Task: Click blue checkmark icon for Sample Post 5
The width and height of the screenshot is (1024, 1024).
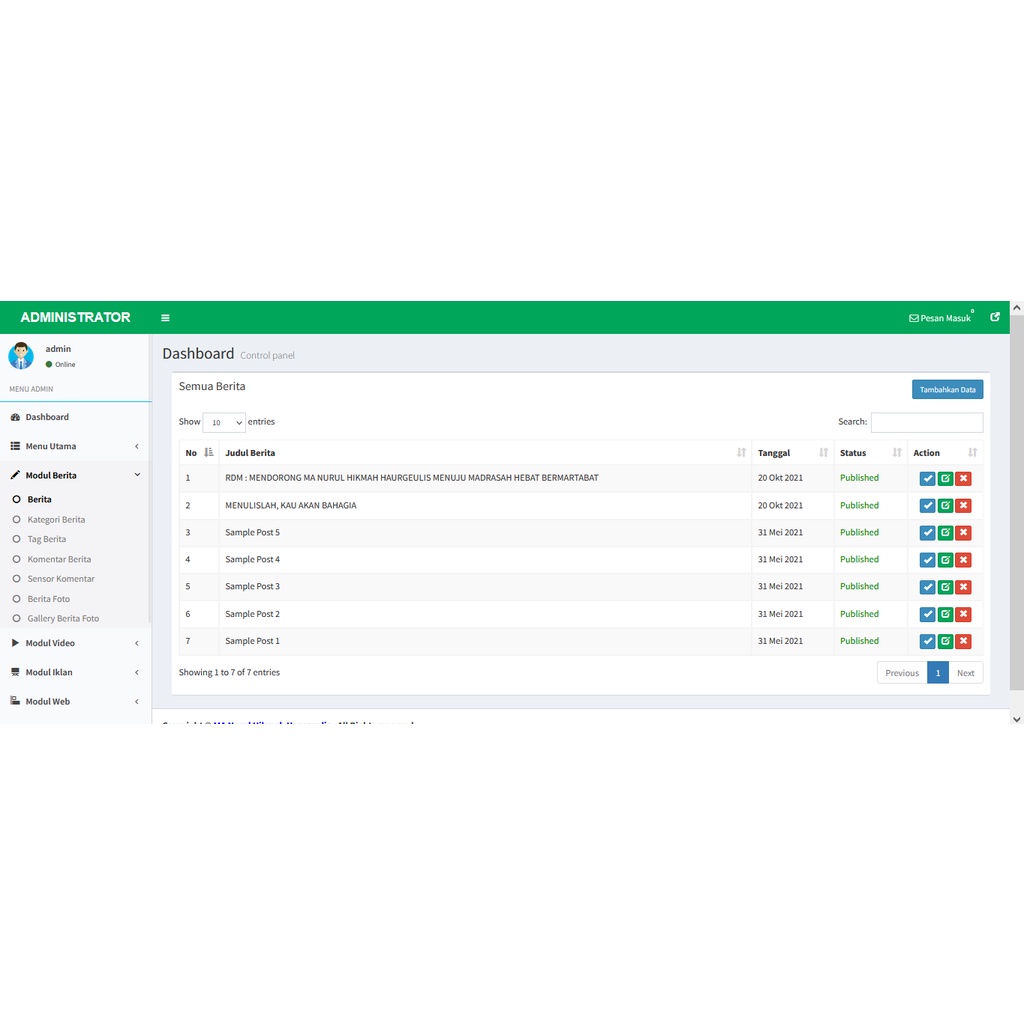Action: [927, 533]
